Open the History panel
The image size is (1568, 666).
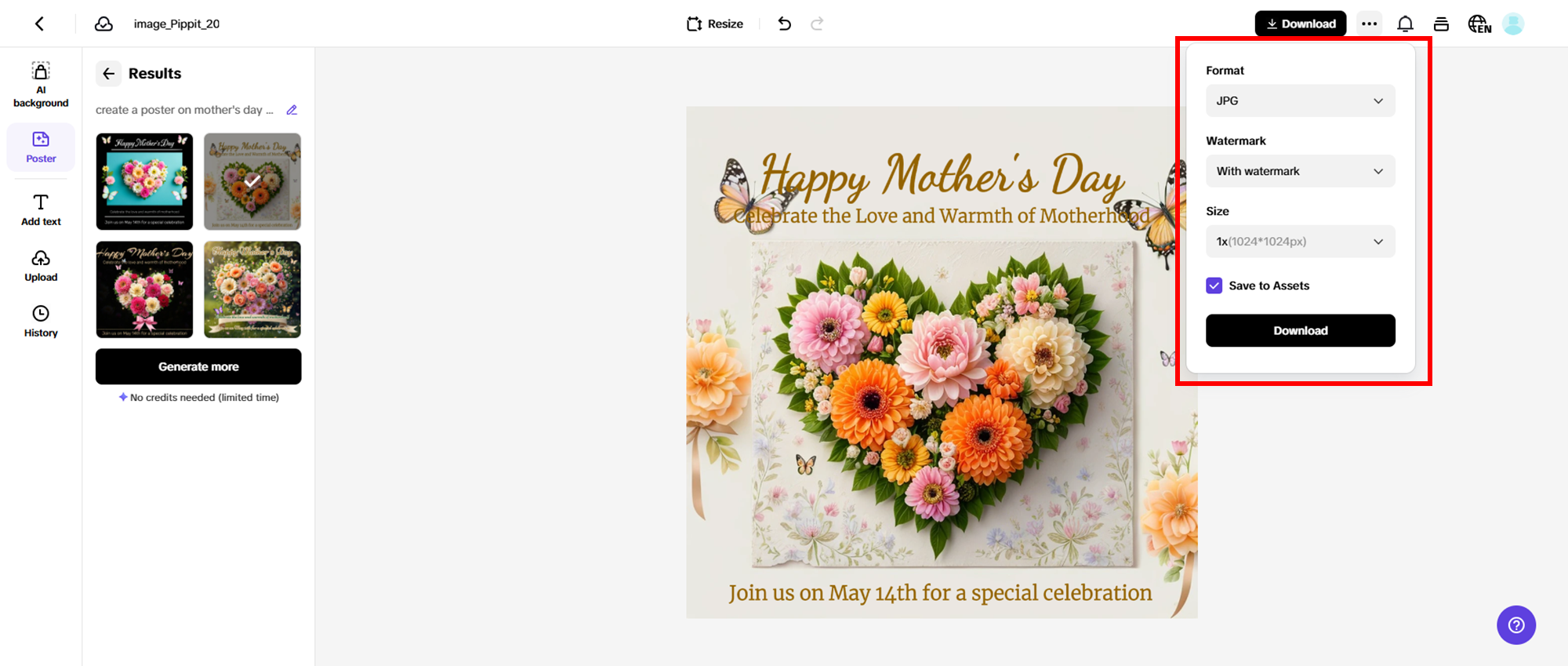point(41,322)
